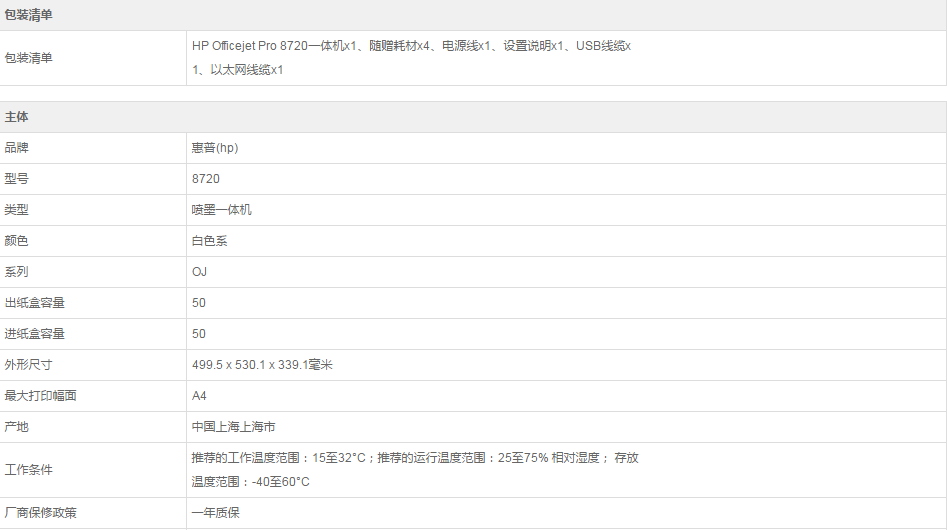Select the 50 value for 进纸盒容量

point(199,334)
